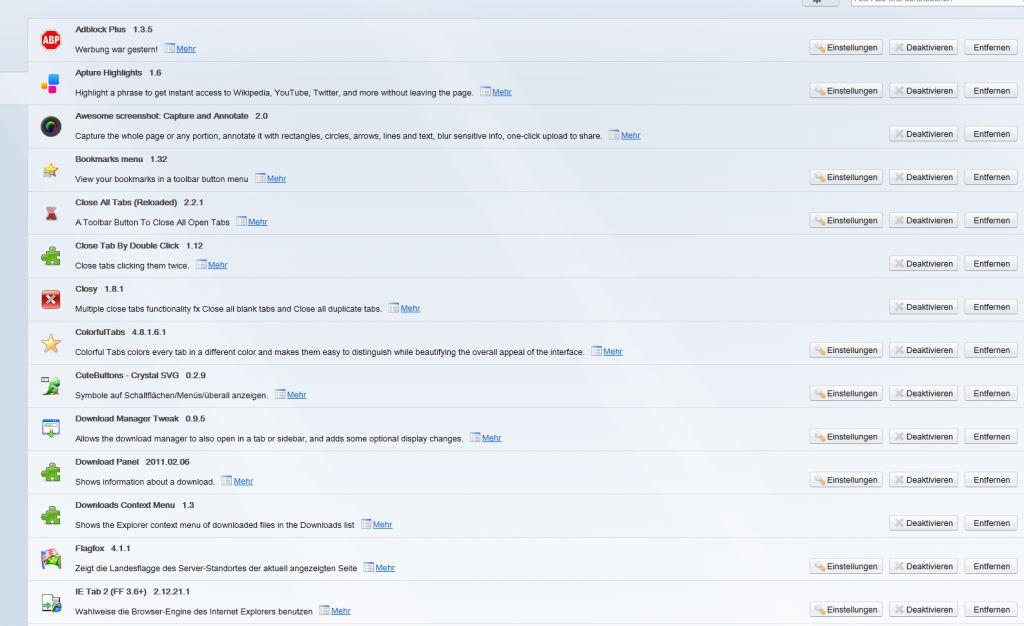
Task: Follow the Mehr link for Adblock Plus
Action: pyautogui.click(x=185, y=49)
